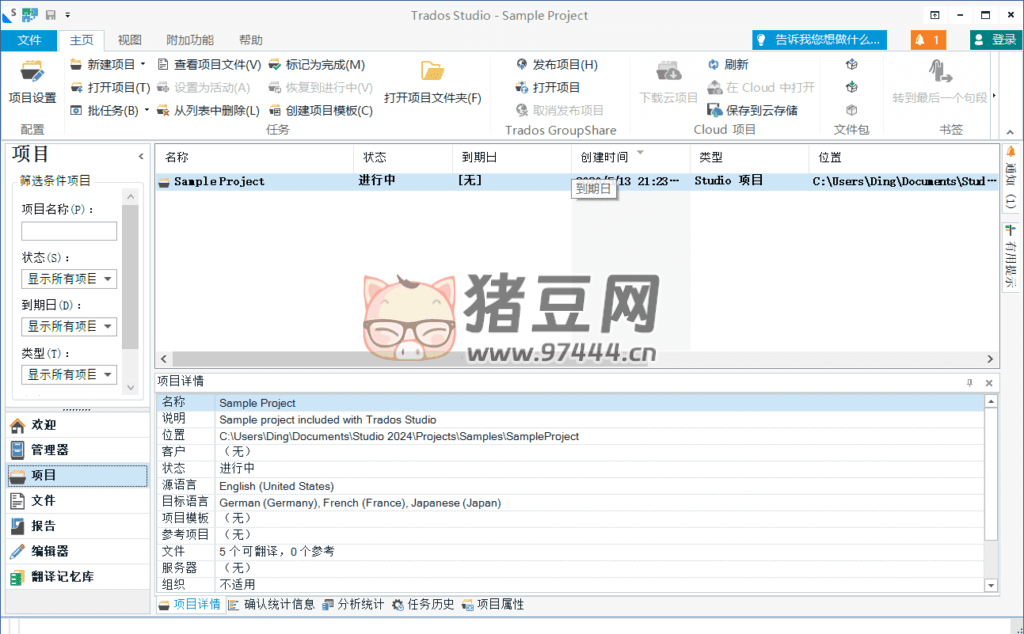The width and height of the screenshot is (1024, 634).
Task: Switch to 项目属性 tab
Action: (x=493, y=605)
